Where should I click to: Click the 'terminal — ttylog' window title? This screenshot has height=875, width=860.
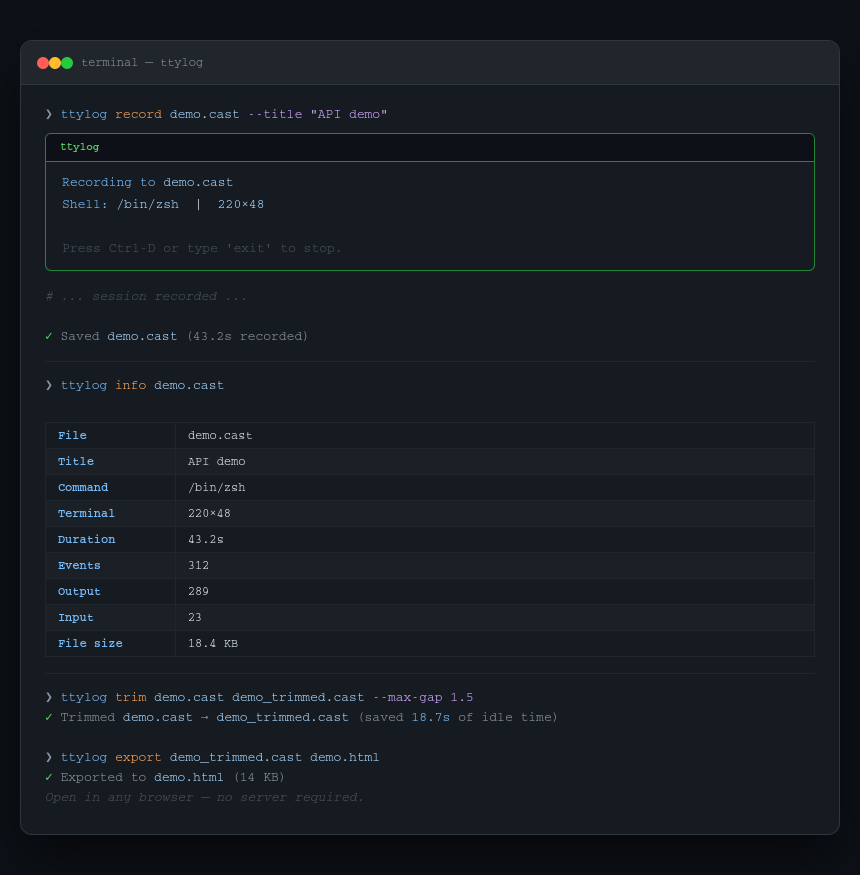pos(142,62)
